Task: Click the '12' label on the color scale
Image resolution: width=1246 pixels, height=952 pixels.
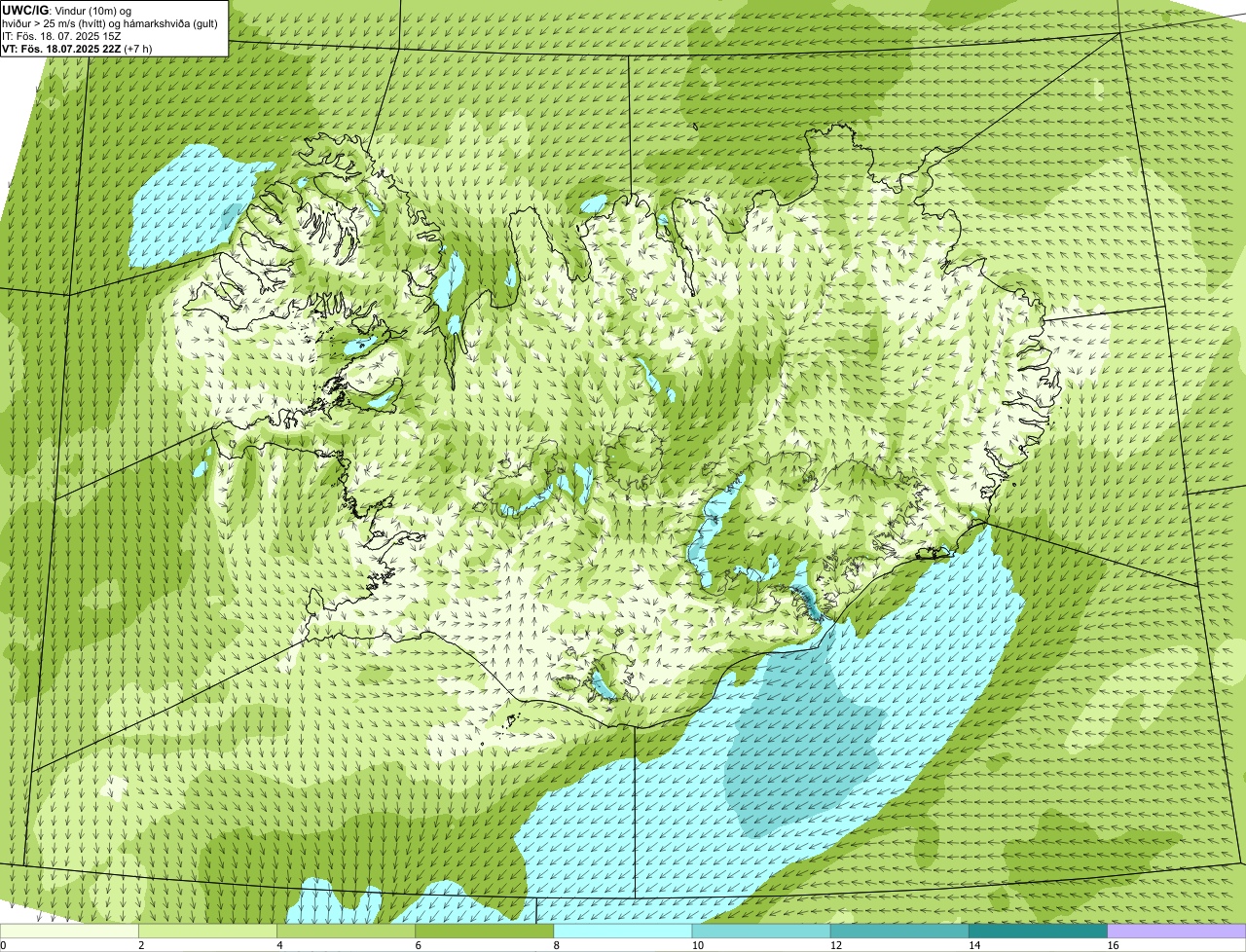Action: (835, 945)
